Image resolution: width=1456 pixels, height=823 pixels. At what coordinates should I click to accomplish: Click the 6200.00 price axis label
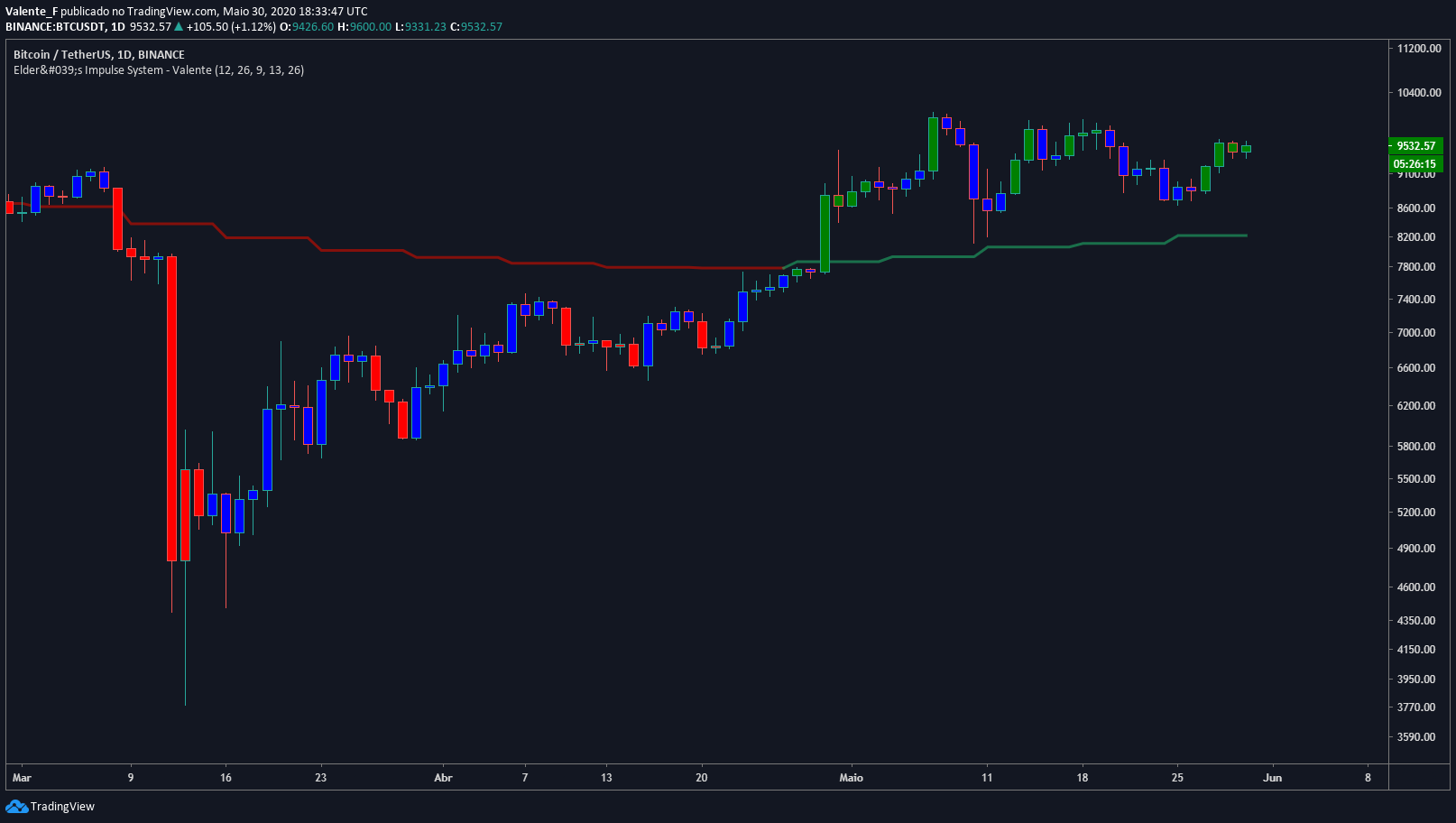pos(1416,406)
